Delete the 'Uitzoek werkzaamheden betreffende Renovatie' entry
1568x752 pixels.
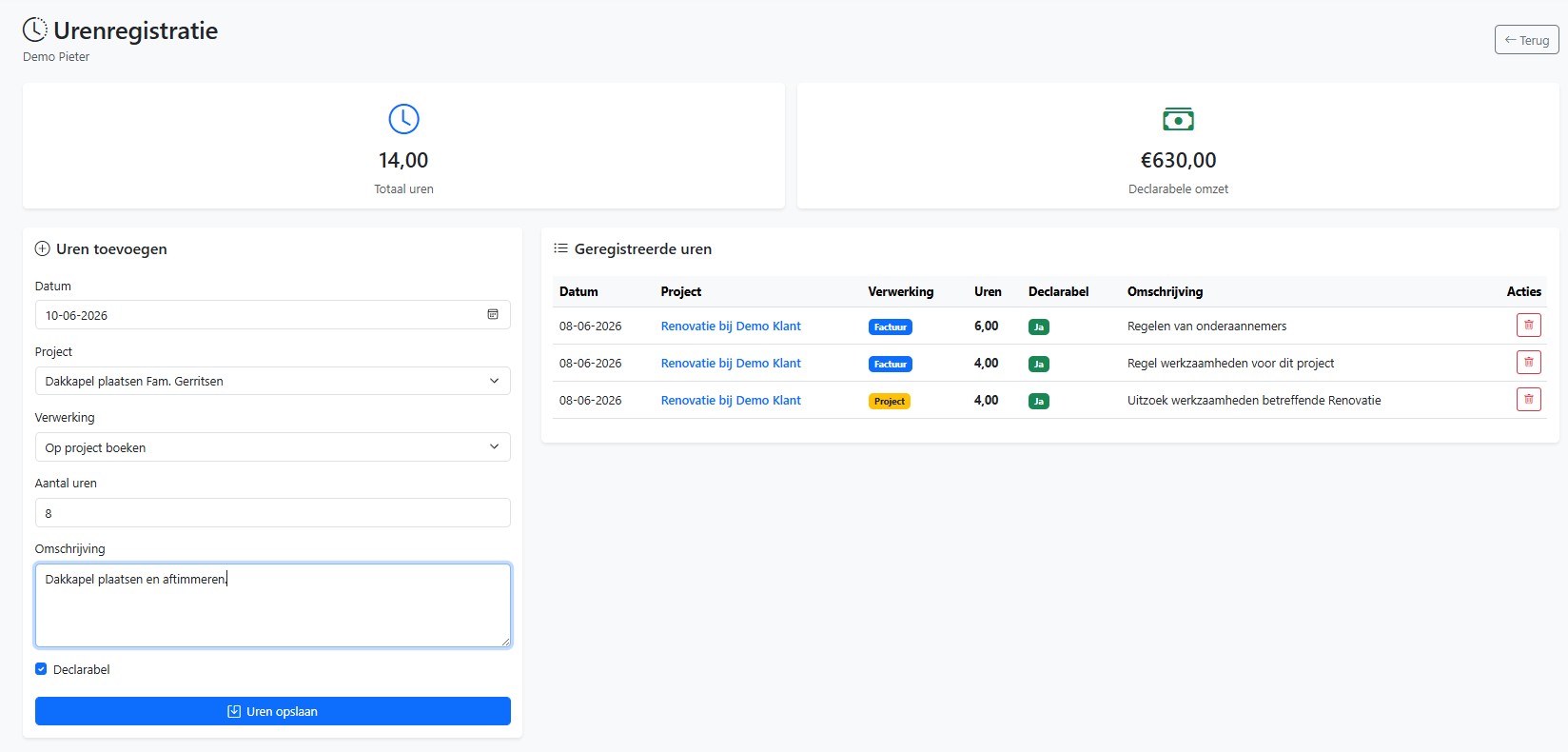(x=1528, y=400)
